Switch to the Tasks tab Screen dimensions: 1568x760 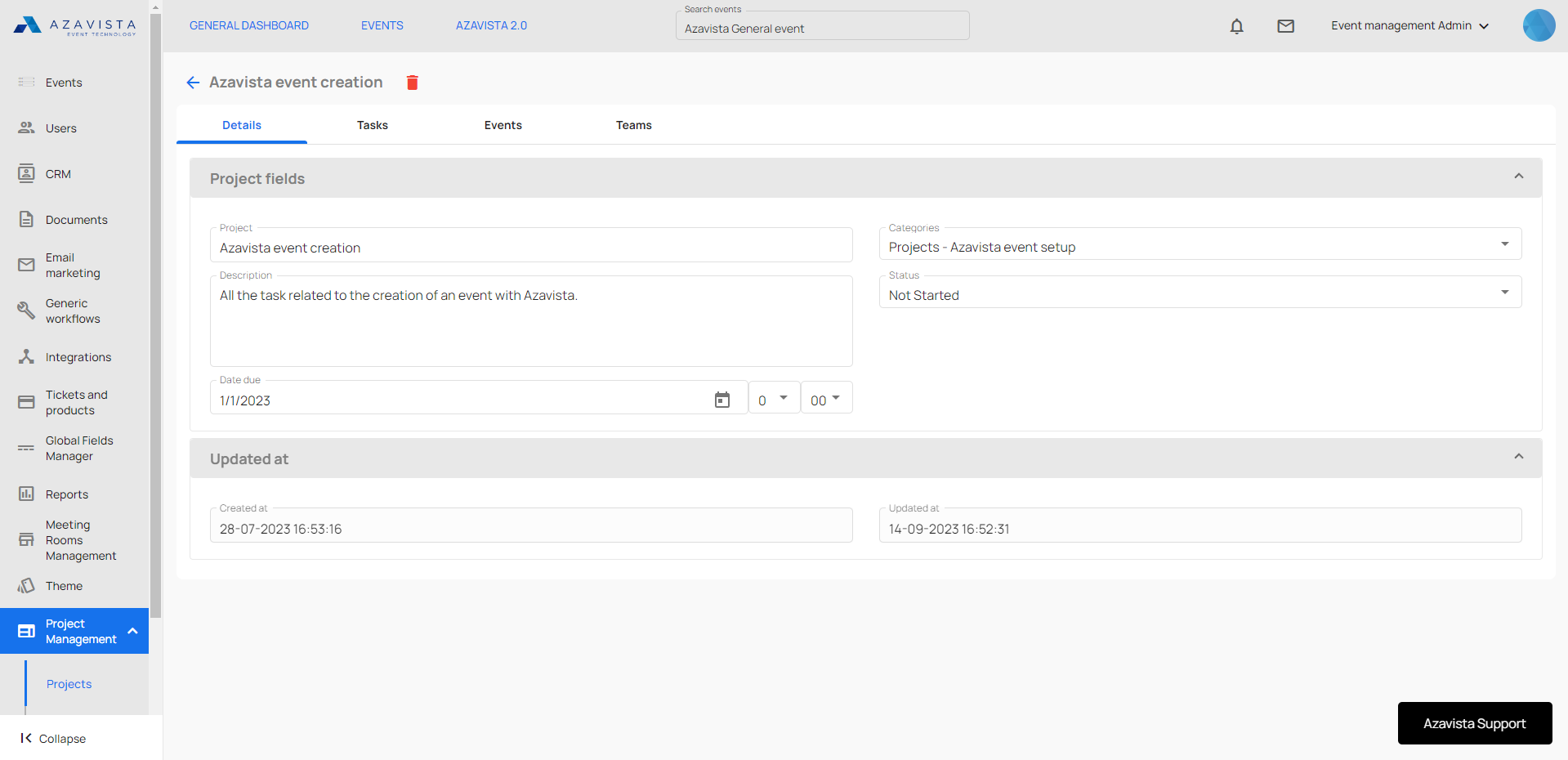373,125
